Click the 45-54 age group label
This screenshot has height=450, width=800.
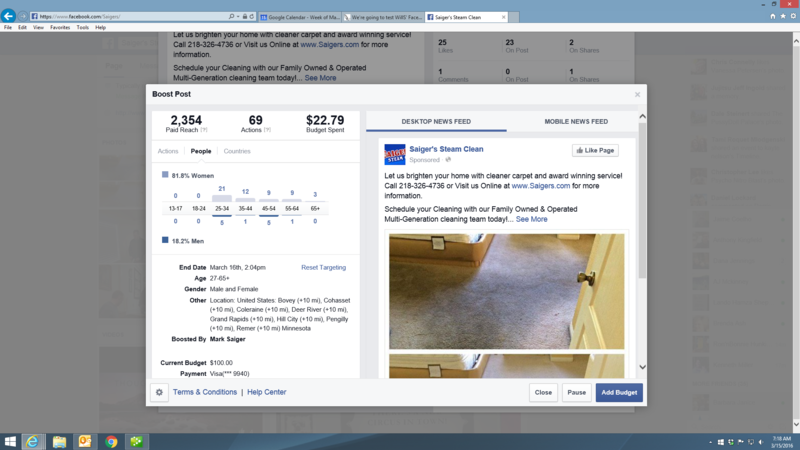(x=268, y=209)
